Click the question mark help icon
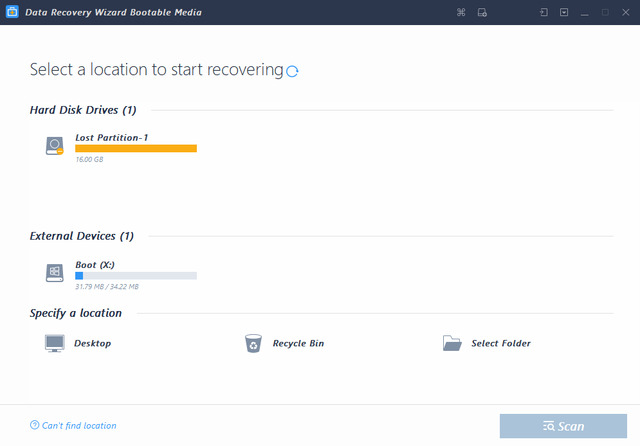The image size is (640, 446). tap(35, 425)
